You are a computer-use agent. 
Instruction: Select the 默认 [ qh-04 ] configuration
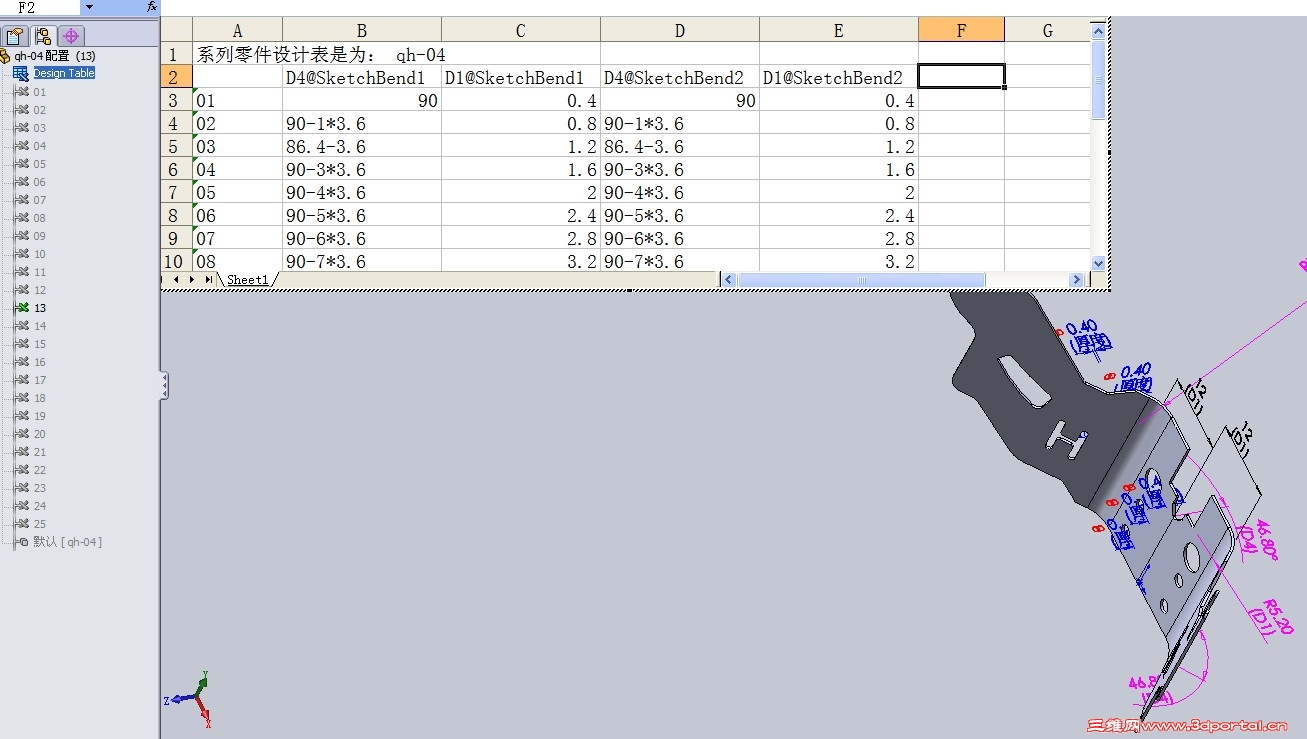click(68, 542)
